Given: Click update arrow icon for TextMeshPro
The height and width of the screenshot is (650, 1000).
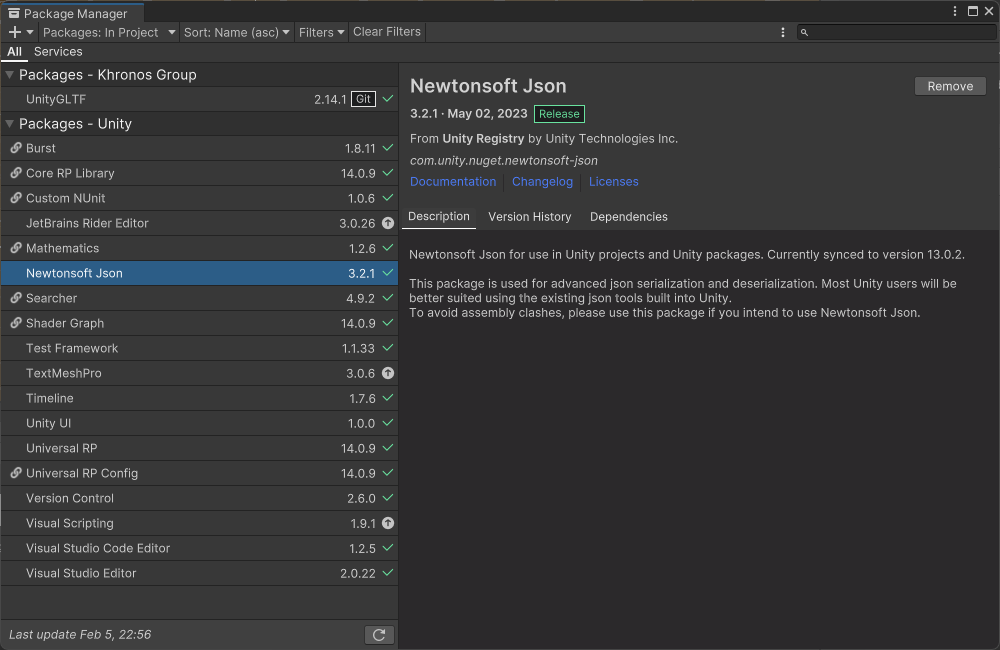Looking at the screenshot, I should coord(388,373).
